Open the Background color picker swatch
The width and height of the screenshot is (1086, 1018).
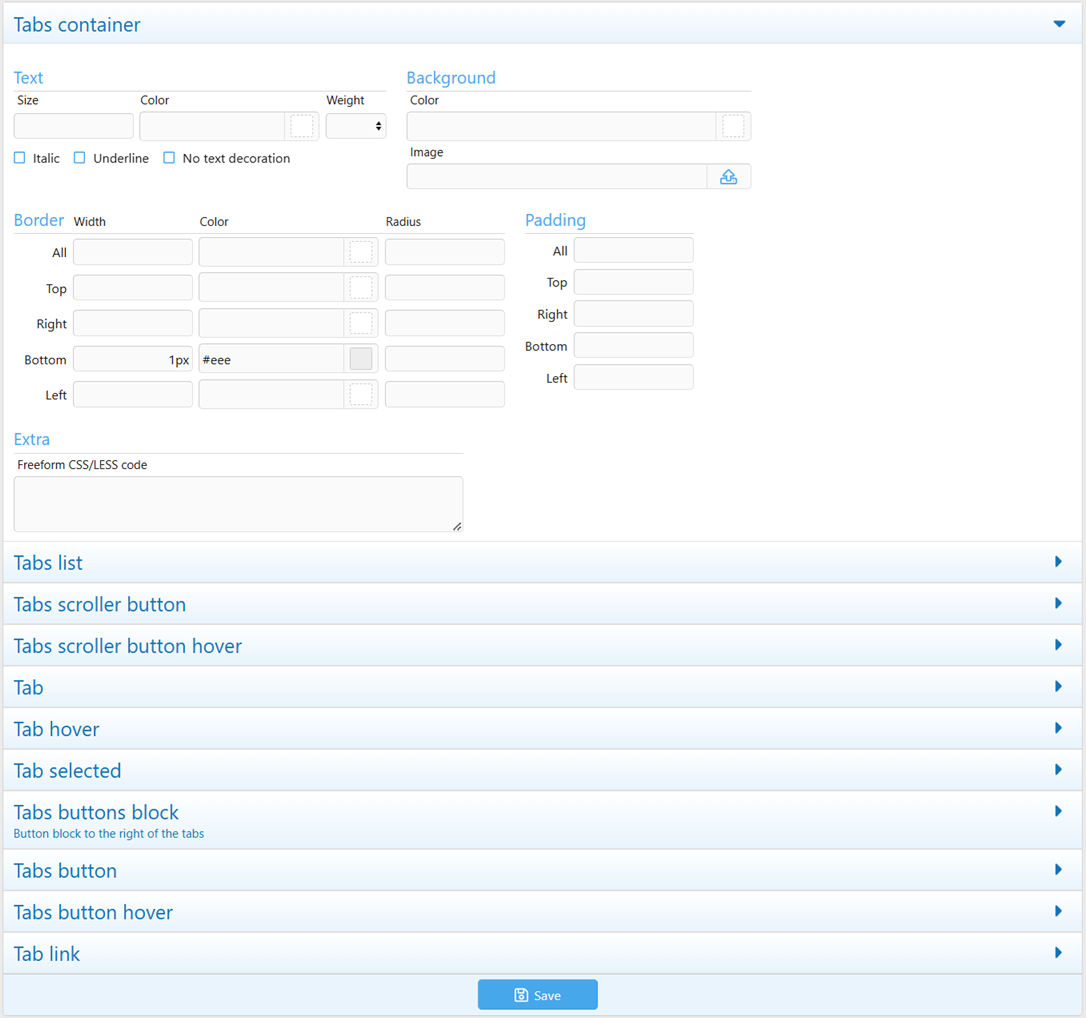click(733, 126)
